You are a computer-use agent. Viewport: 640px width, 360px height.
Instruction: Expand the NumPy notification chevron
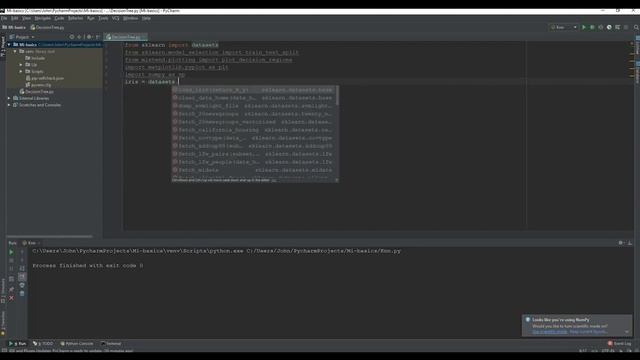[627, 331]
